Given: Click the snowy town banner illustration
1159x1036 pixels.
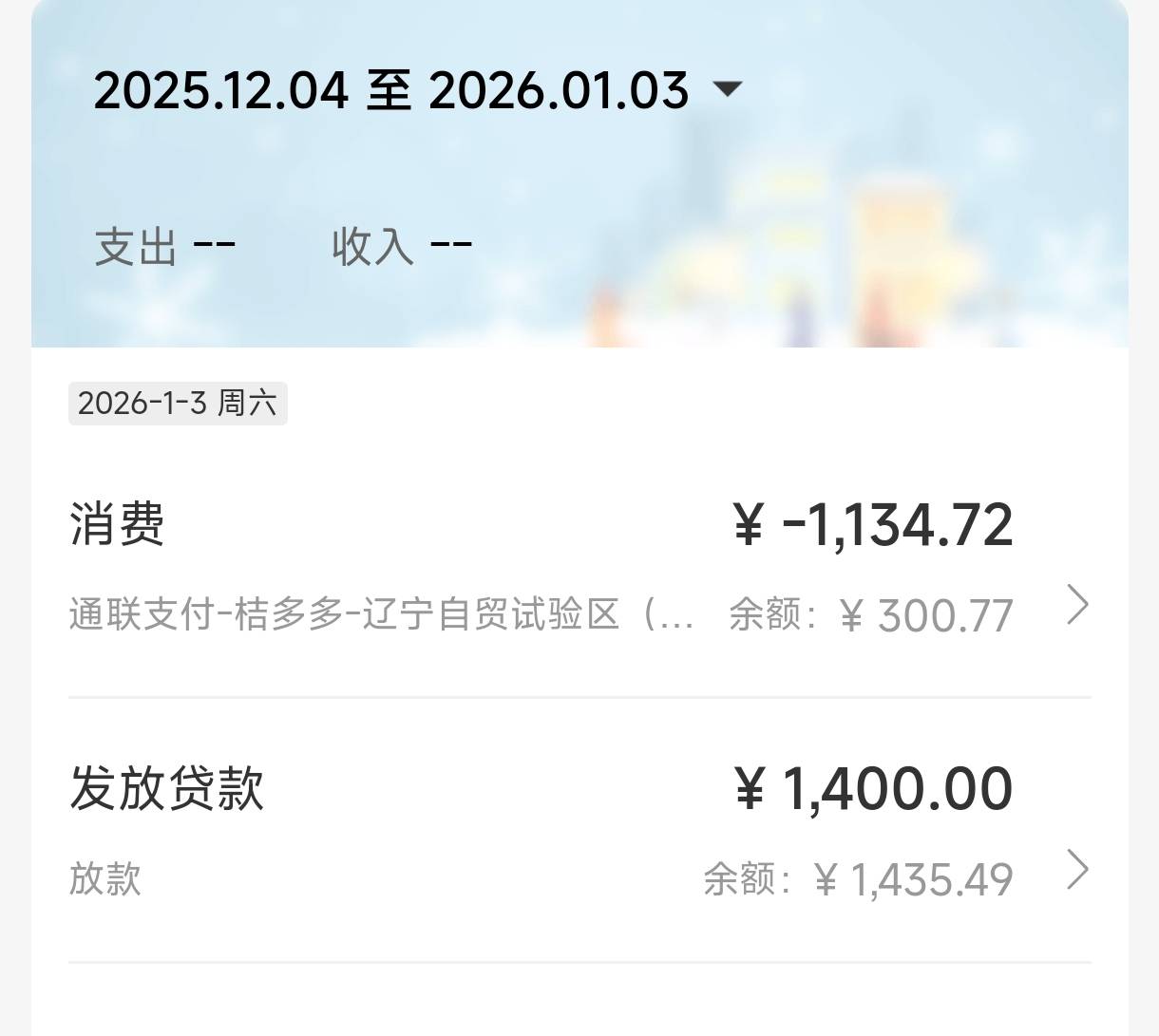Looking at the screenshot, I should click(x=836, y=247).
